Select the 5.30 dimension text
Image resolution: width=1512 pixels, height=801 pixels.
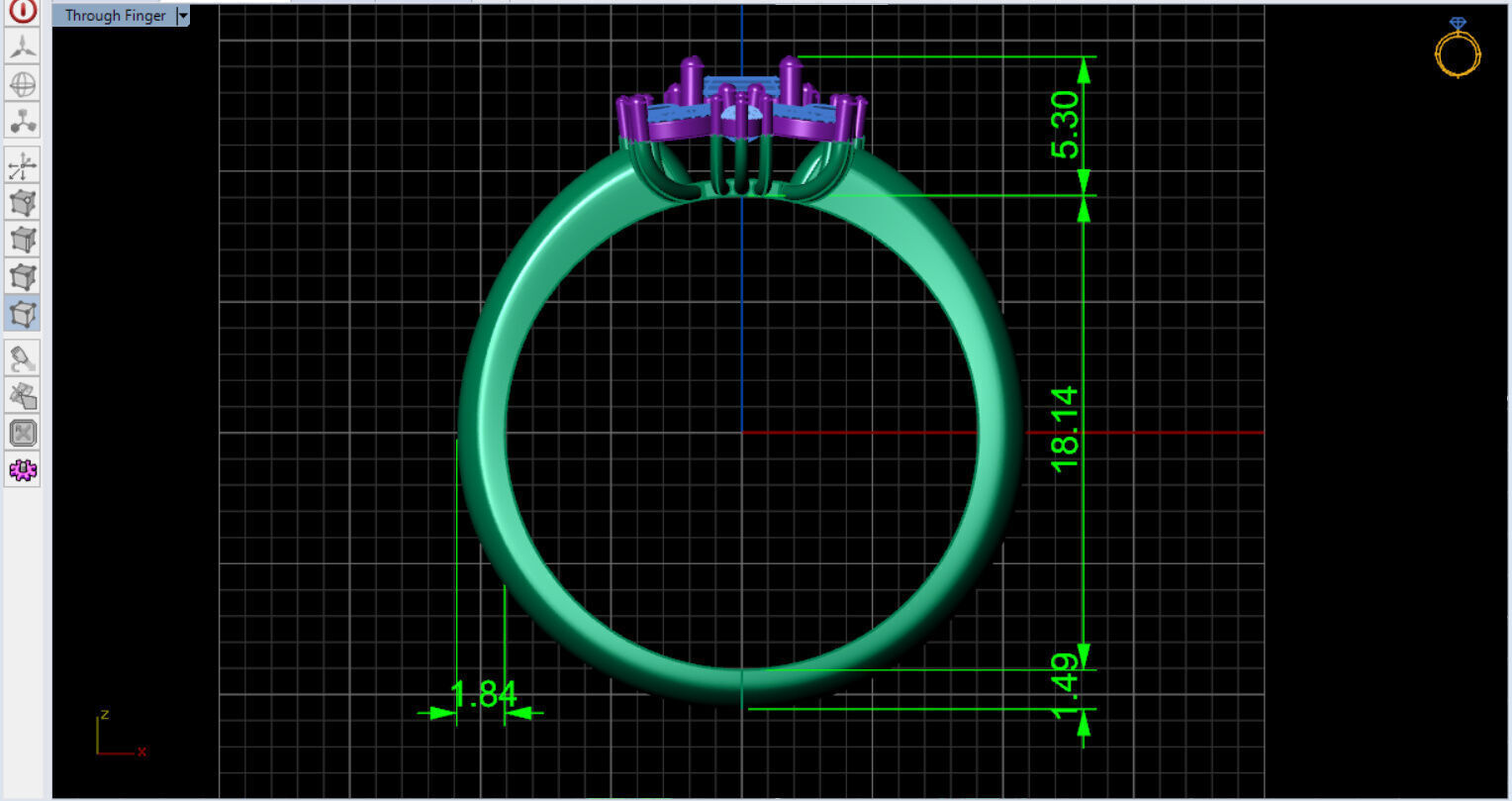coord(1066,125)
